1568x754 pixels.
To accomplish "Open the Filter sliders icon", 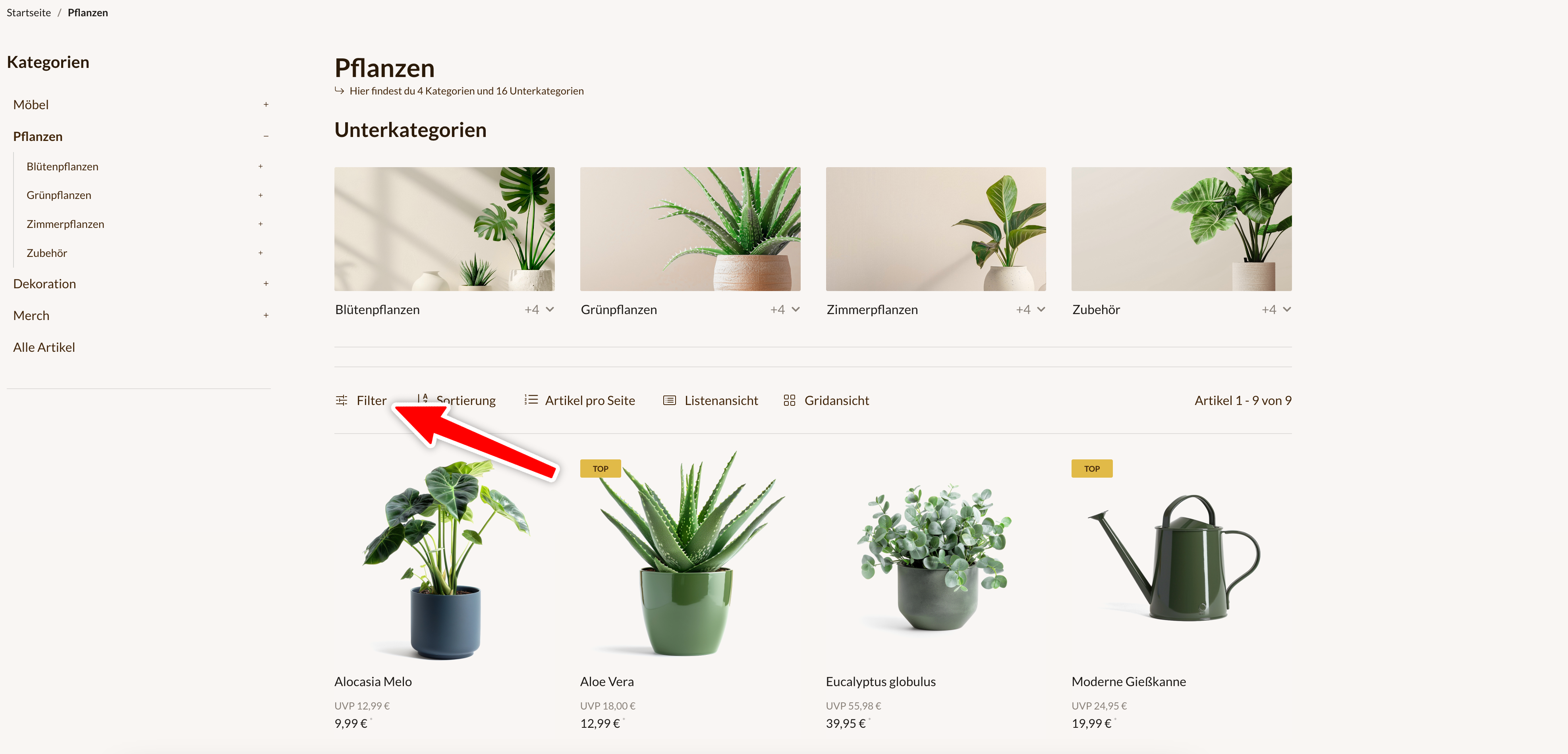I will [342, 401].
